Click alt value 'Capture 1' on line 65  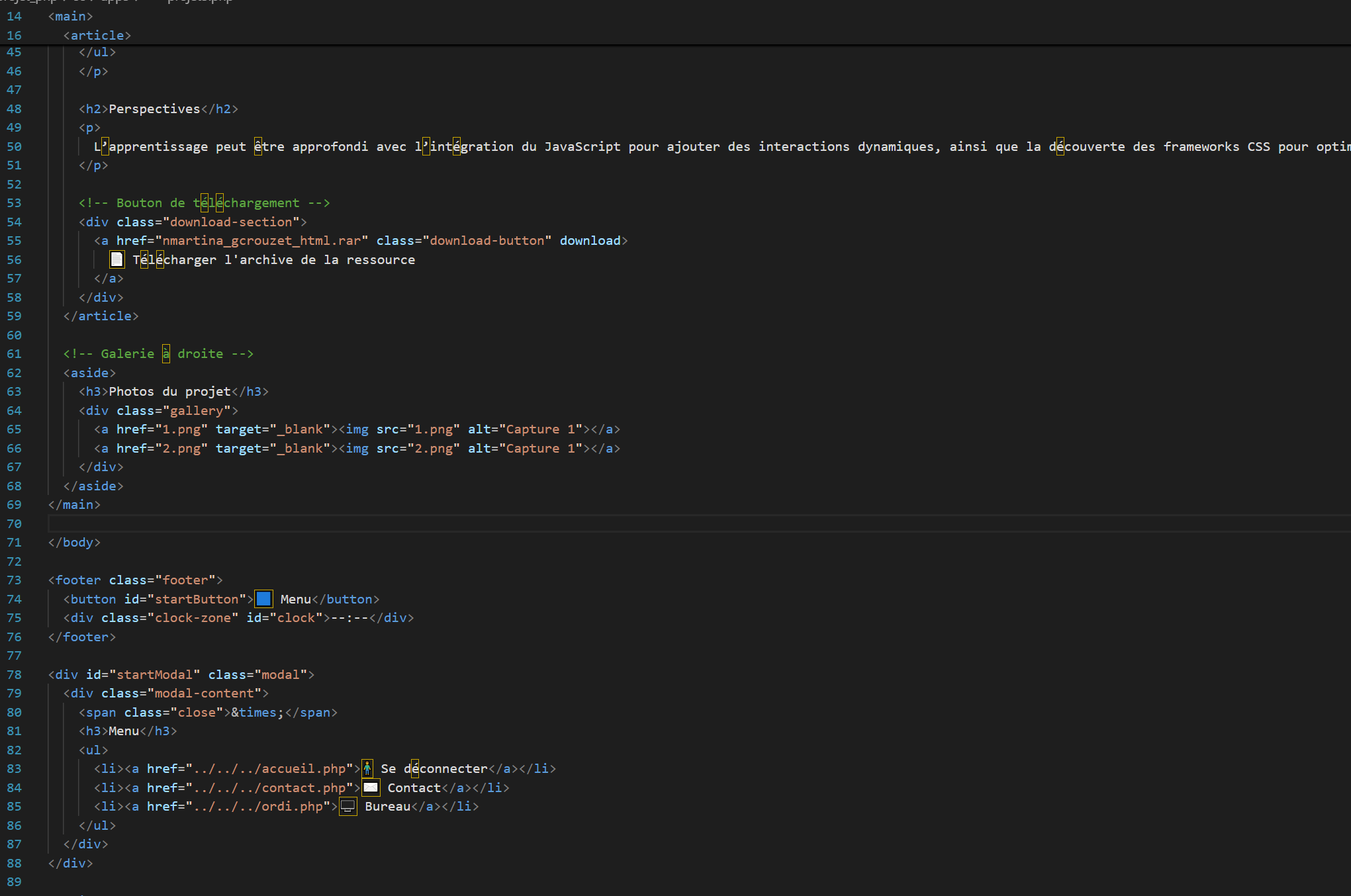click(540, 429)
